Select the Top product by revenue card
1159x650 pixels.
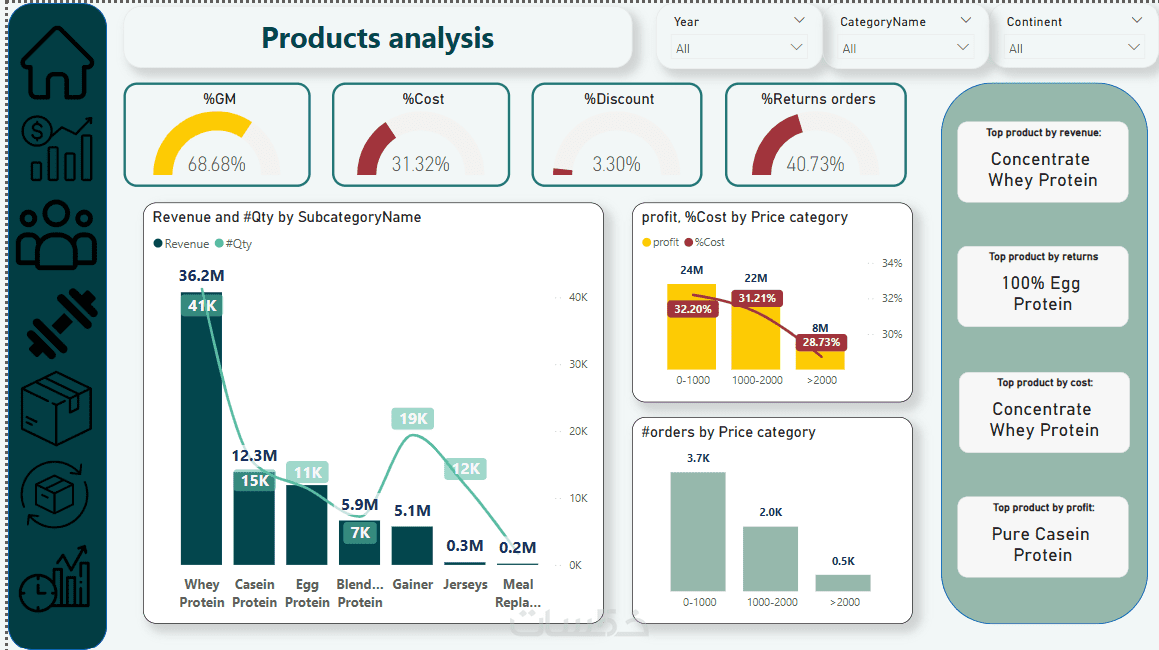(1043, 162)
